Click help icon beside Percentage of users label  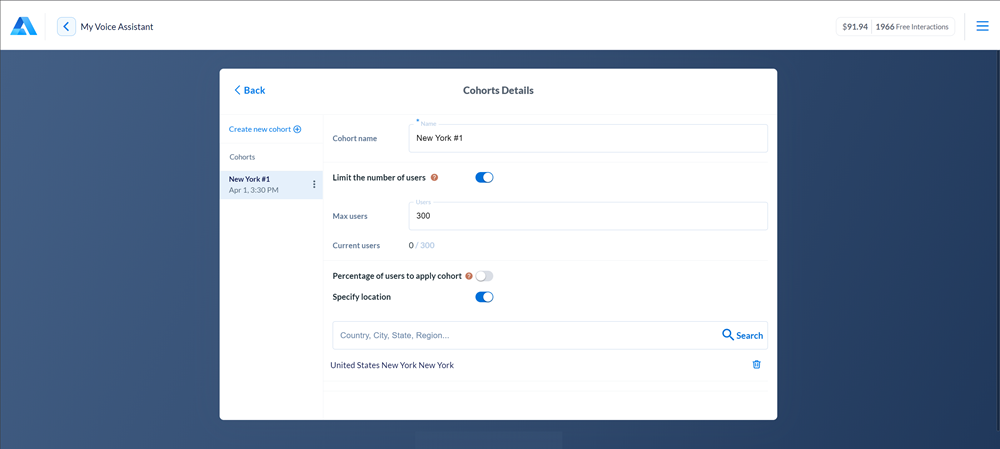coord(469,276)
